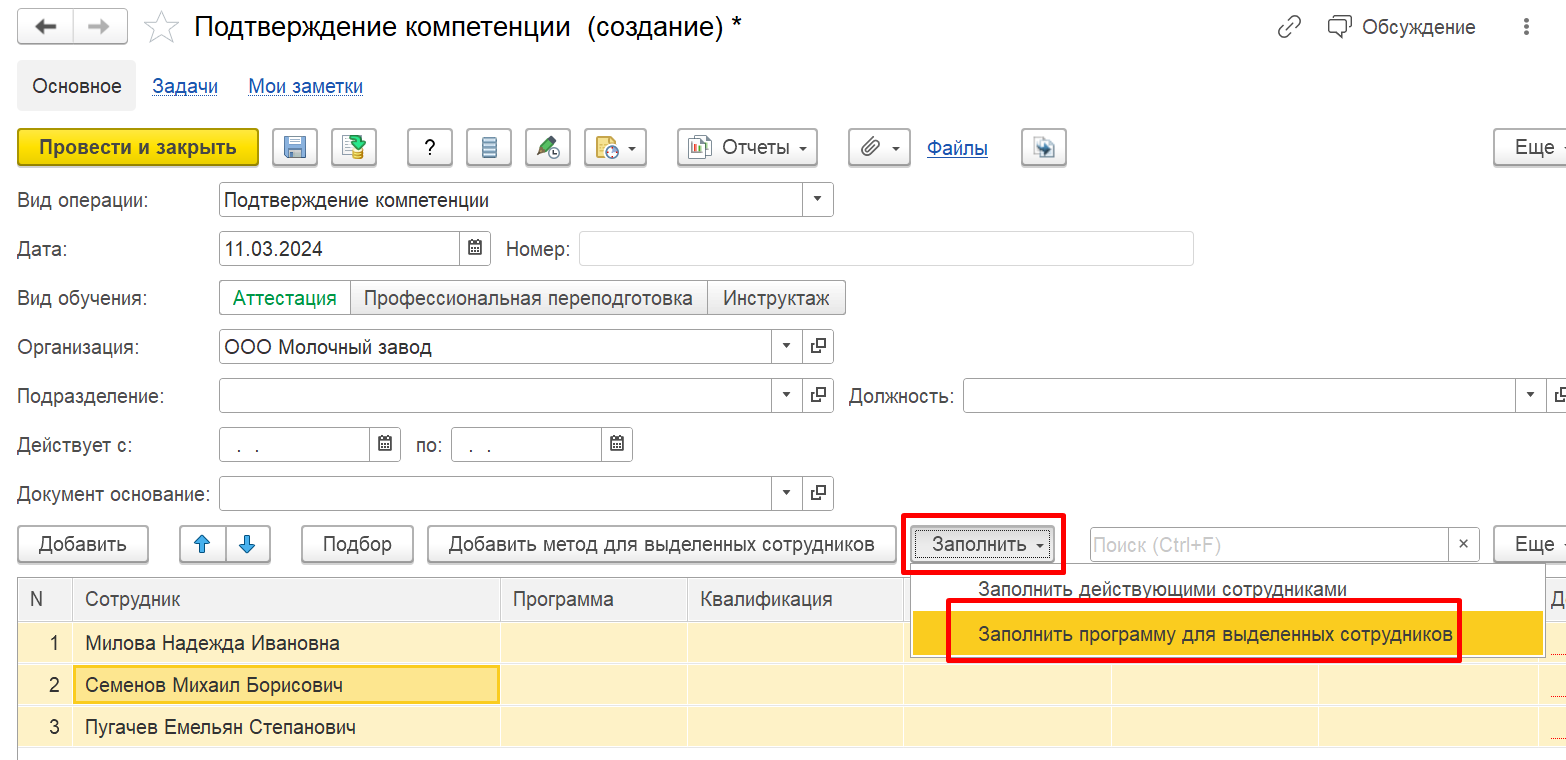
Task: Select Инструктаж training type
Action: point(776,298)
